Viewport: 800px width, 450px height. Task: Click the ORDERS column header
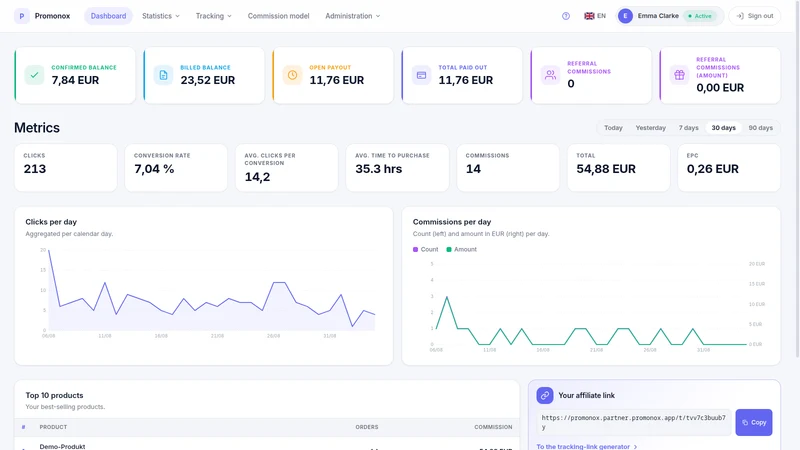point(367,427)
